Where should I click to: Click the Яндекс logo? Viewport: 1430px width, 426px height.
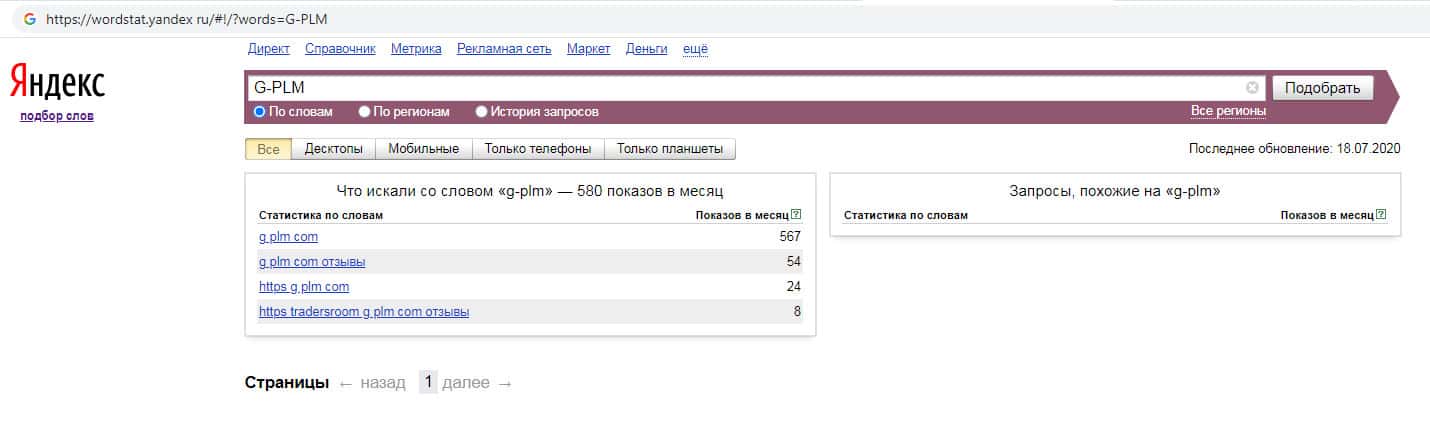(57, 83)
